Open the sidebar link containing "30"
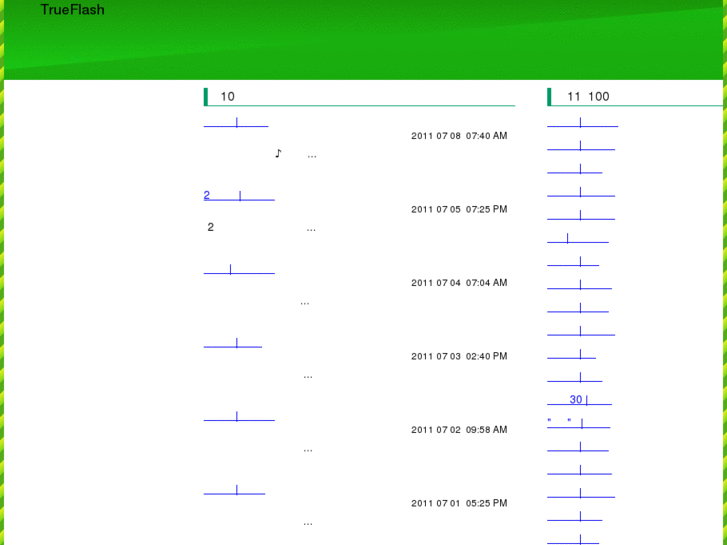The width and height of the screenshot is (727, 545). tap(580, 400)
